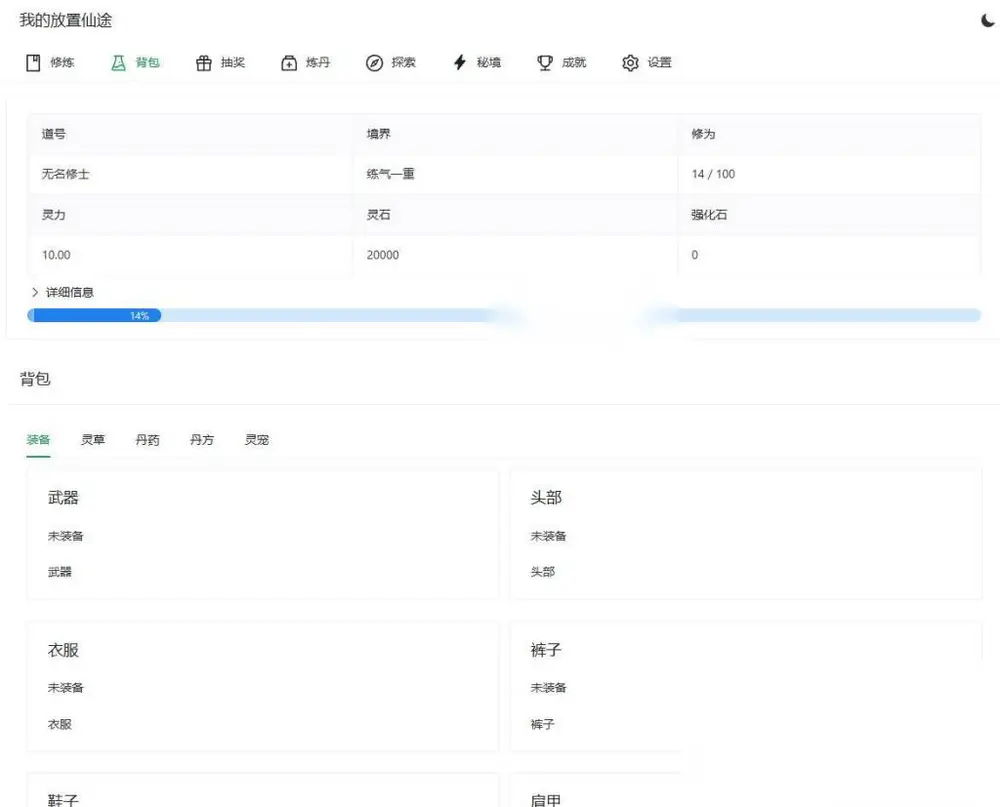Open the 武器 equipment slot card
Image resolution: width=1000 pixels, height=807 pixels.
point(263,535)
